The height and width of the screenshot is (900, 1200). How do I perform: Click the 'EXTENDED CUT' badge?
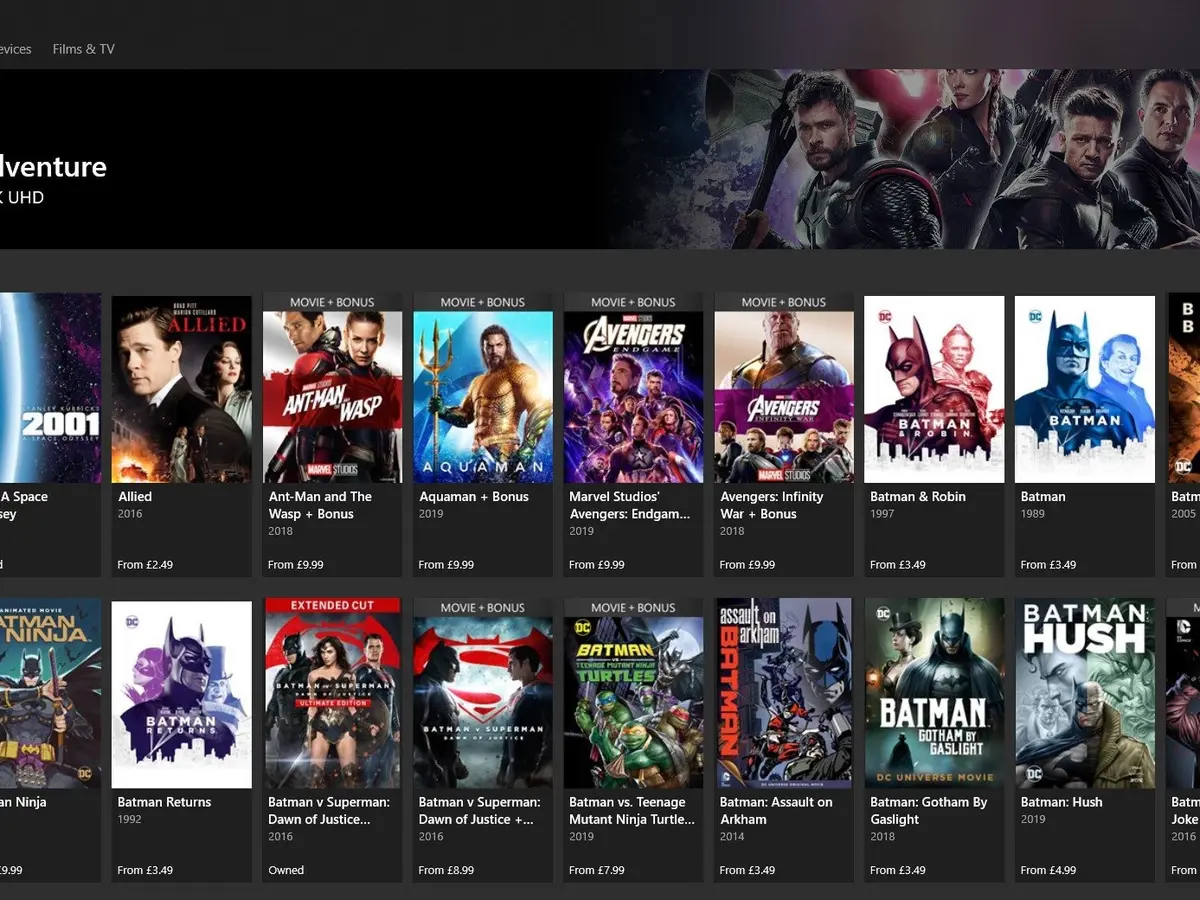(x=333, y=606)
